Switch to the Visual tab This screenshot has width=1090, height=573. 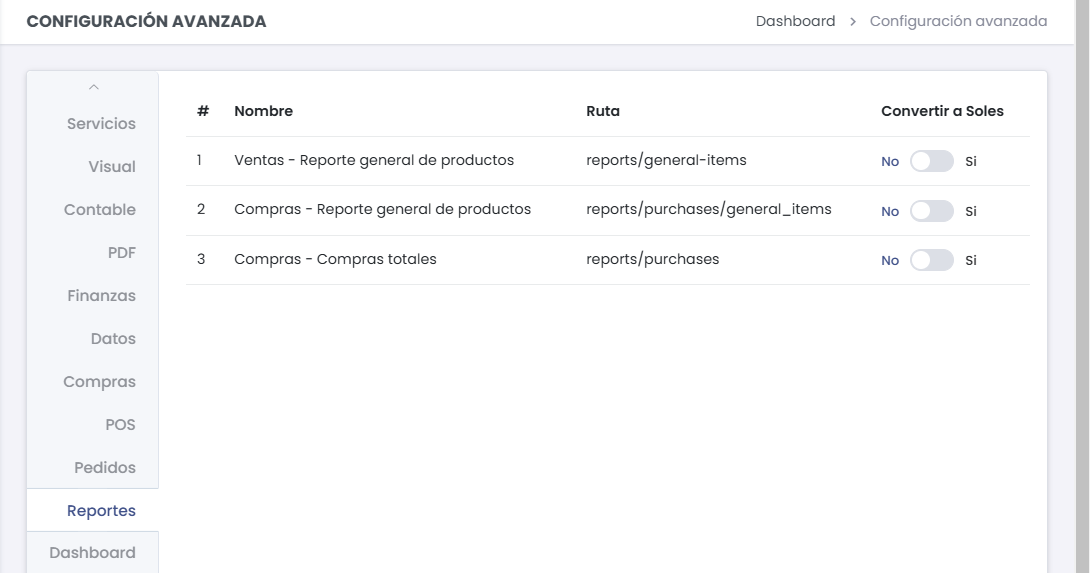[x=112, y=167]
